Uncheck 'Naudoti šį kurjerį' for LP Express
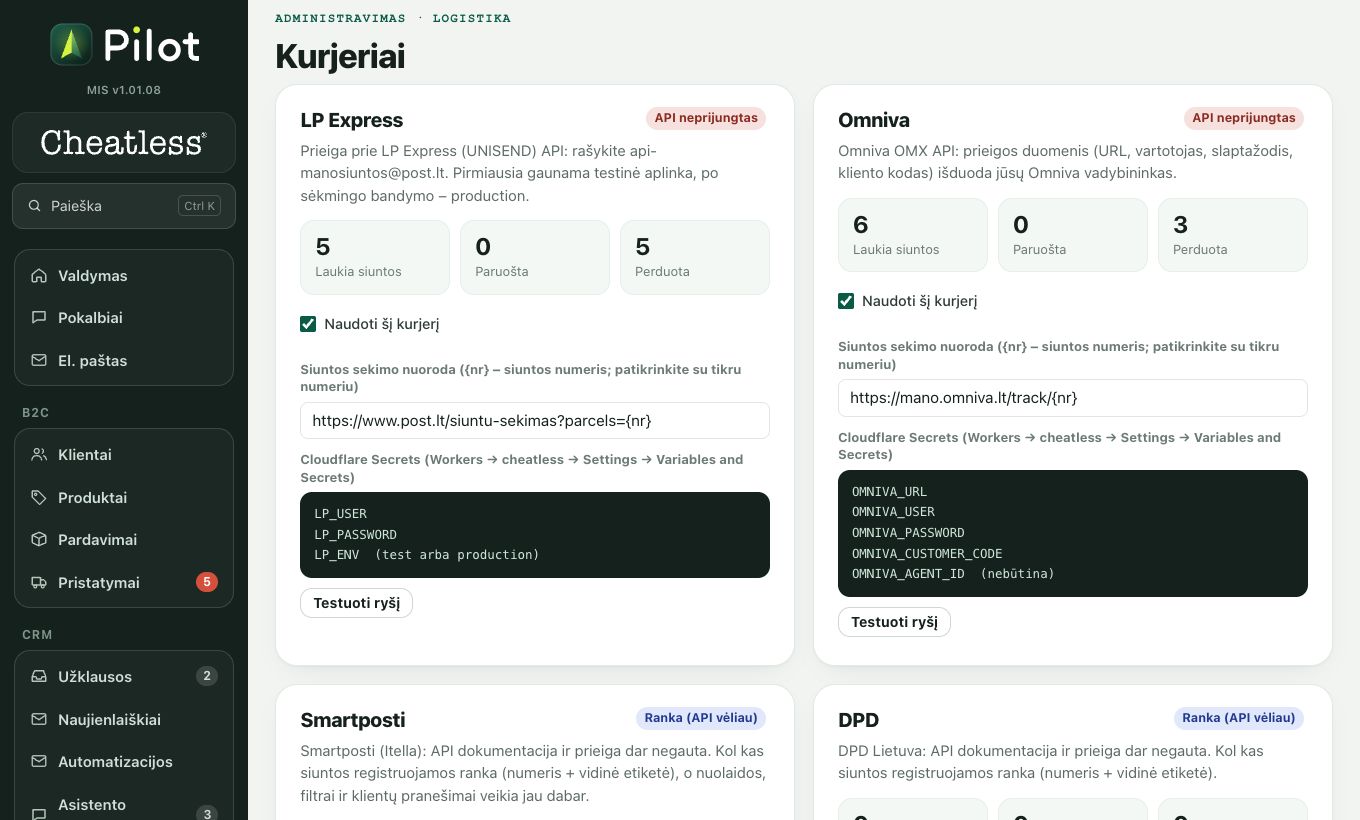 coord(308,324)
